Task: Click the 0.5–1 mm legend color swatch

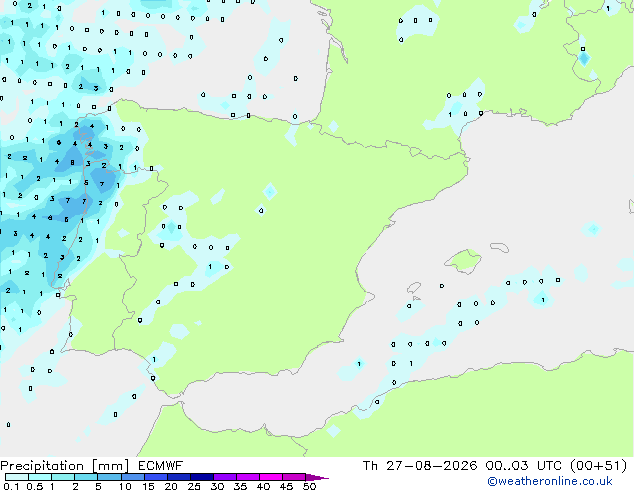Action: [40, 477]
